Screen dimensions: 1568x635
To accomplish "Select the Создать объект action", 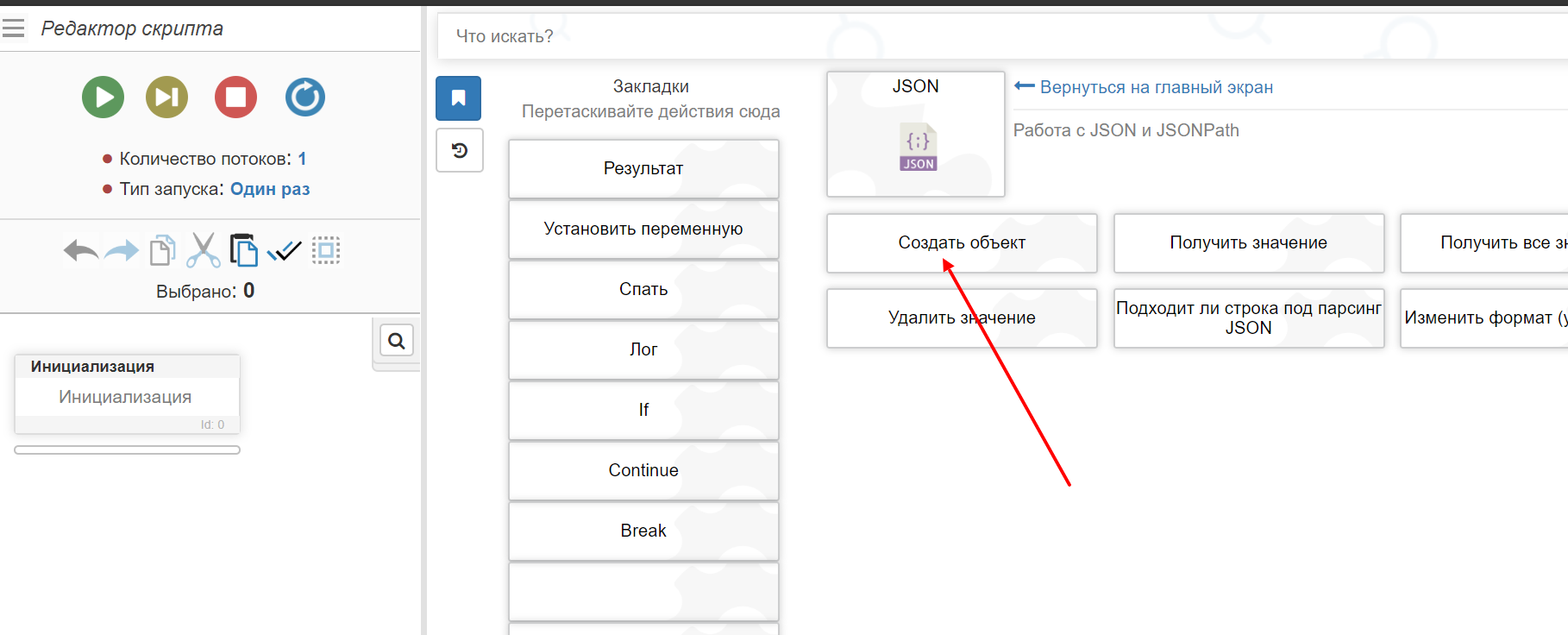I will 962,243.
